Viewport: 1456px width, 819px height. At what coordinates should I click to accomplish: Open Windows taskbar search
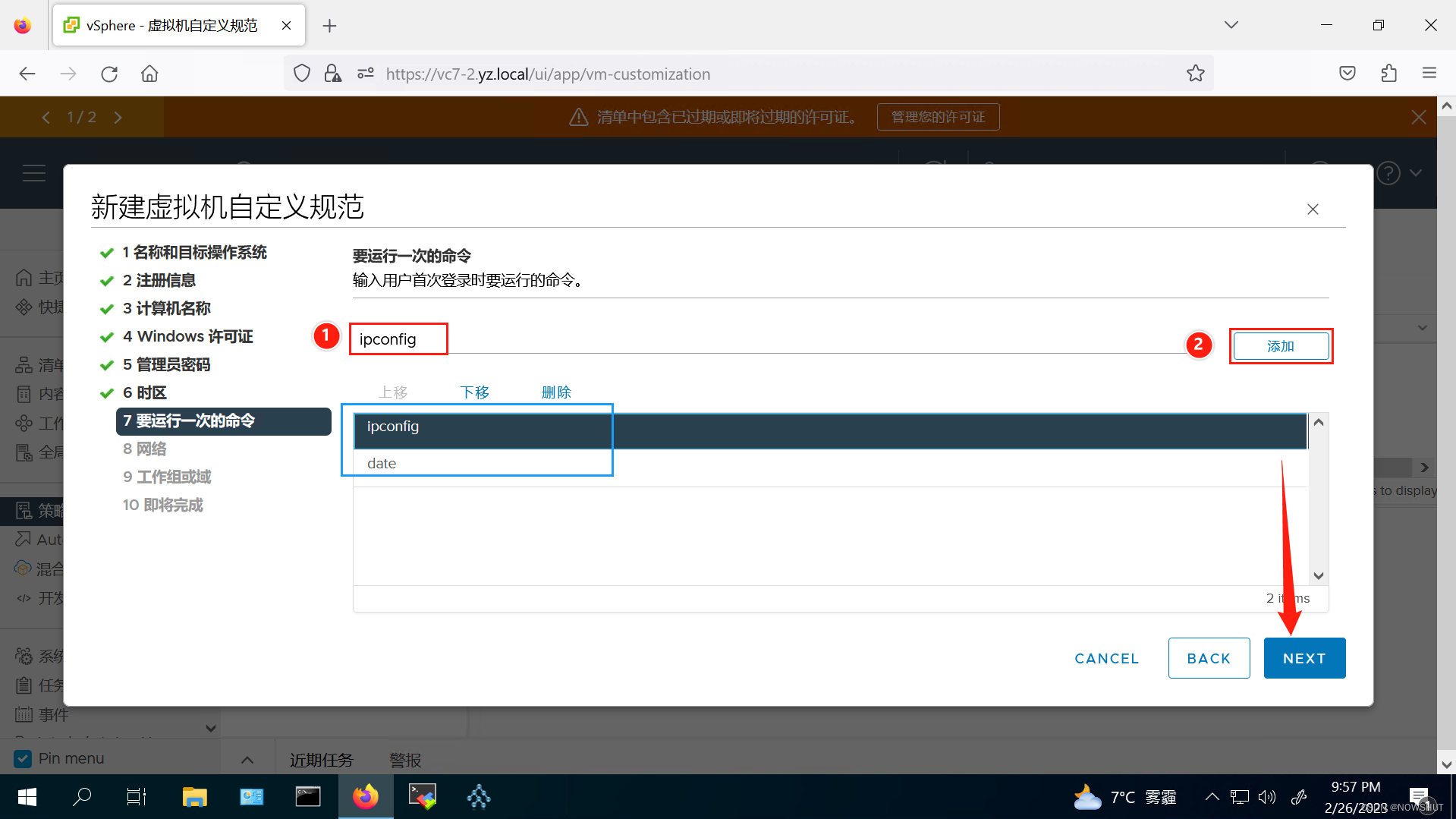pos(82,797)
